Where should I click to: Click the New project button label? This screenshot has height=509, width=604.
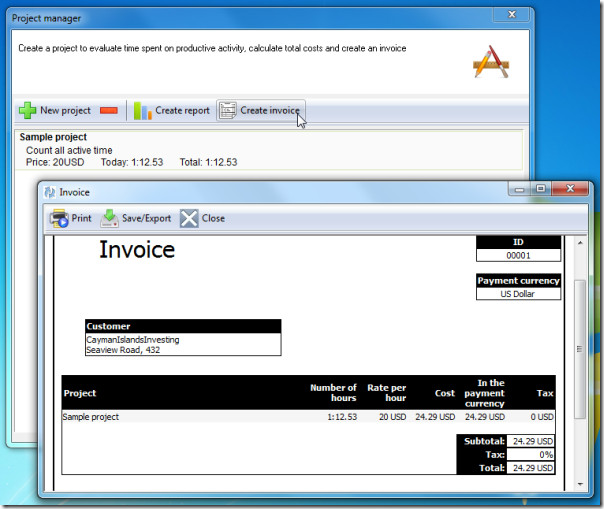tap(65, 111)
